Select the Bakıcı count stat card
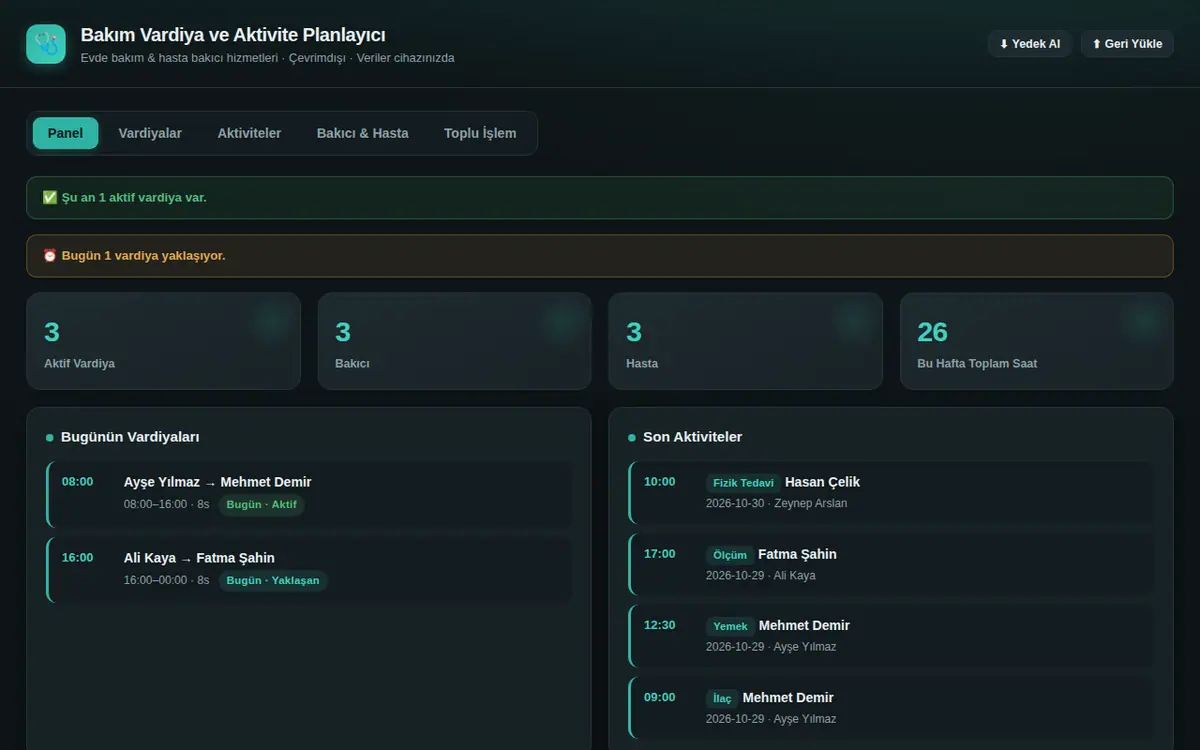 [455, 341]
